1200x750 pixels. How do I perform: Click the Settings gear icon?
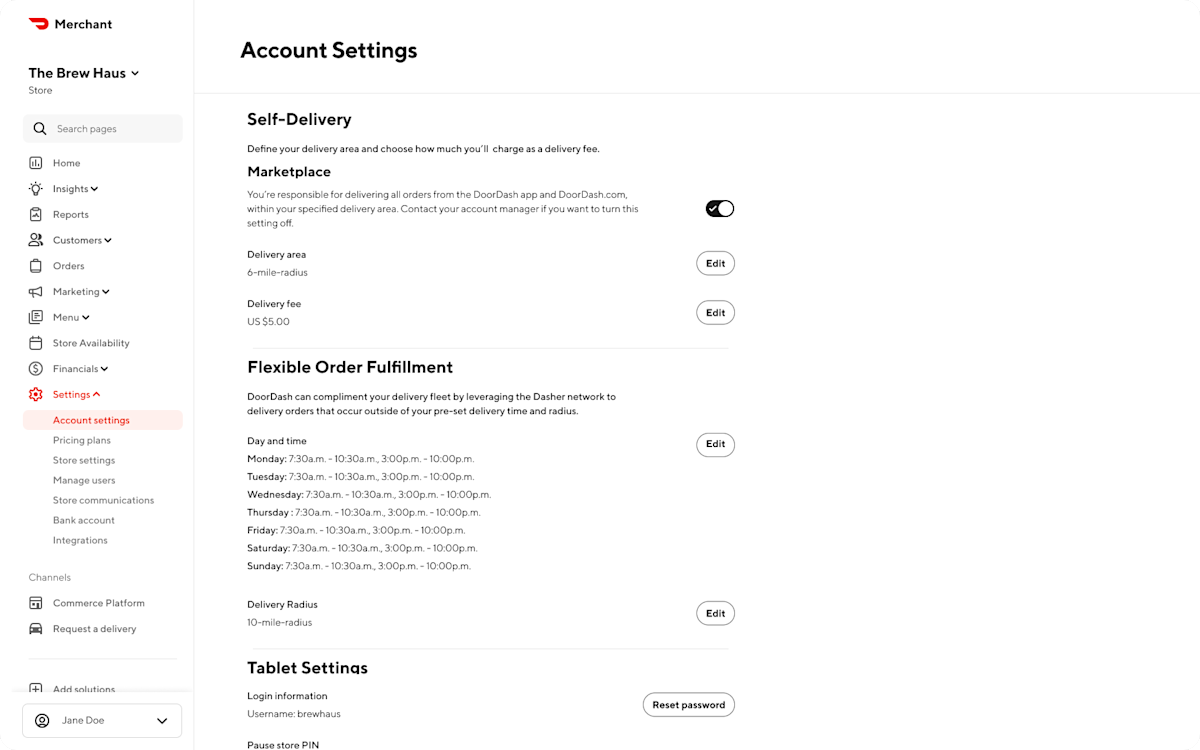click(37, 394)
